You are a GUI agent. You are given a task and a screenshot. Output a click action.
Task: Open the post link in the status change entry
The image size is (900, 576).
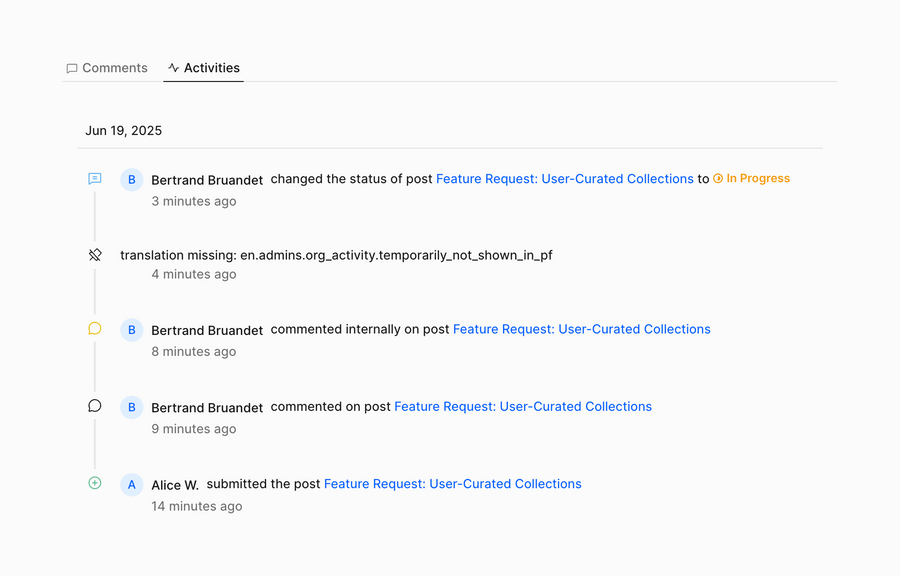point(564,179)
